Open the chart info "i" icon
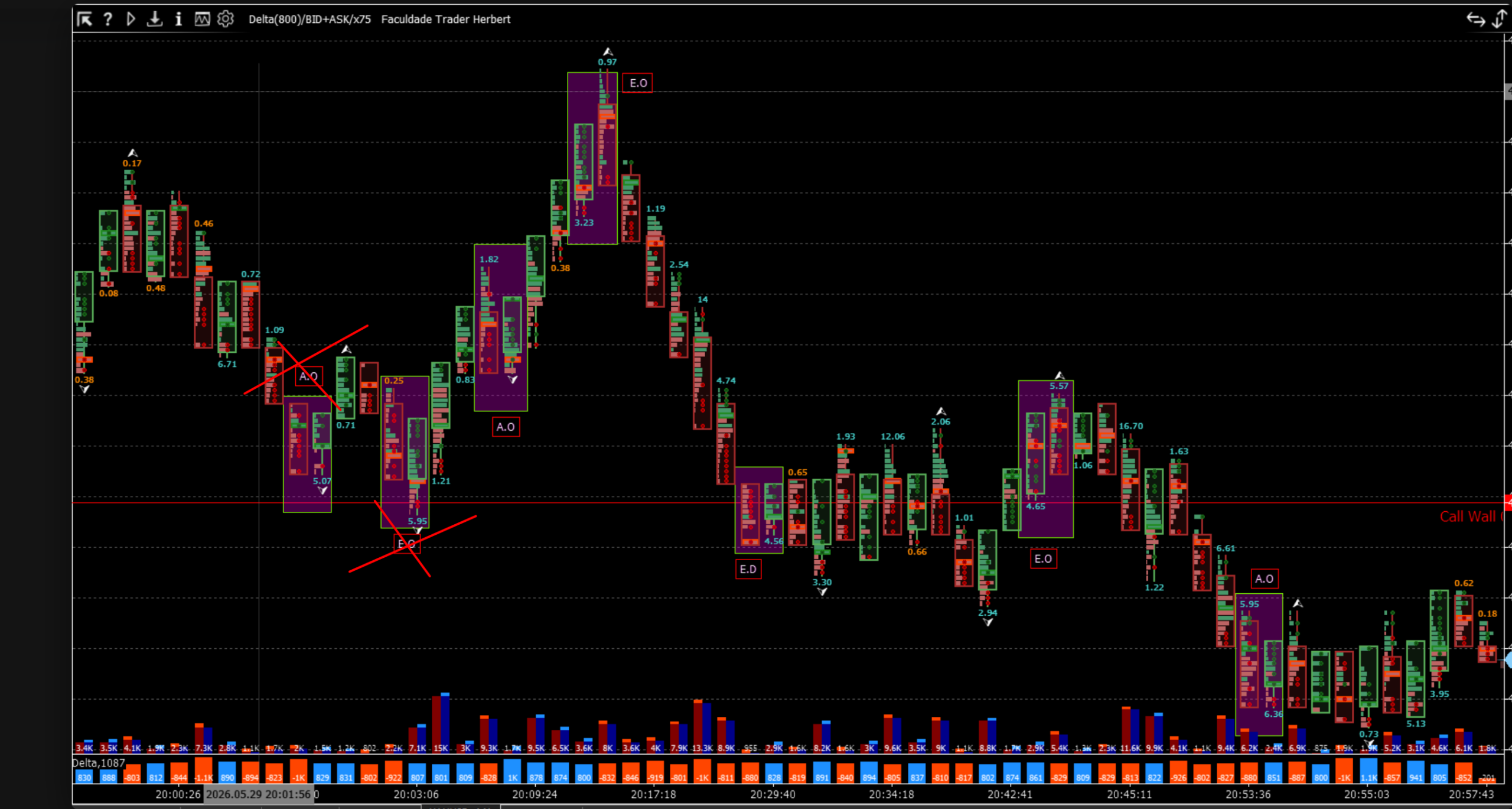This screenshot has width=1512, height=809. point(178,20)
